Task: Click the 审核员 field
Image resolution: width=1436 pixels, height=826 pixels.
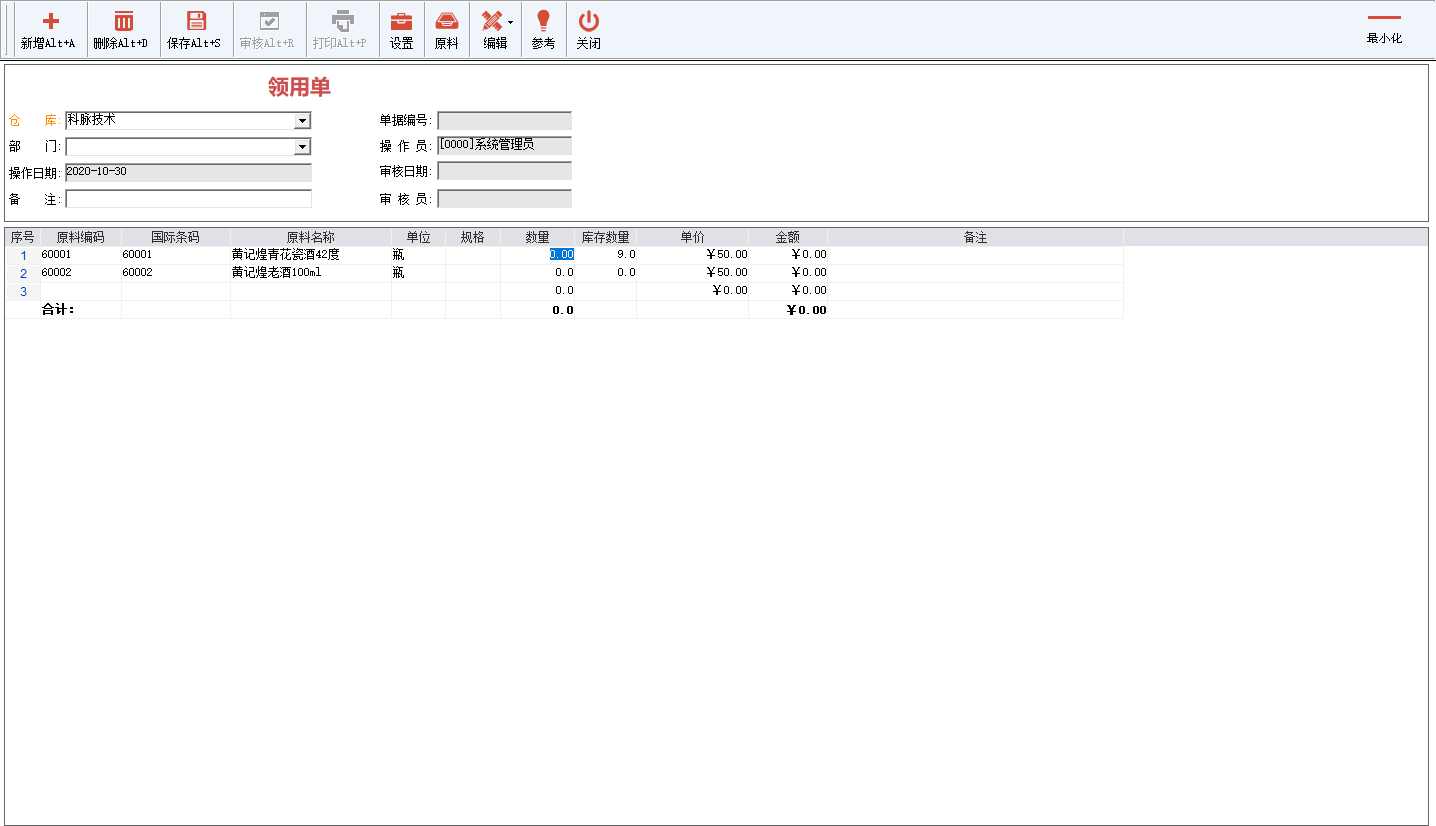Action: coord(504,199)
